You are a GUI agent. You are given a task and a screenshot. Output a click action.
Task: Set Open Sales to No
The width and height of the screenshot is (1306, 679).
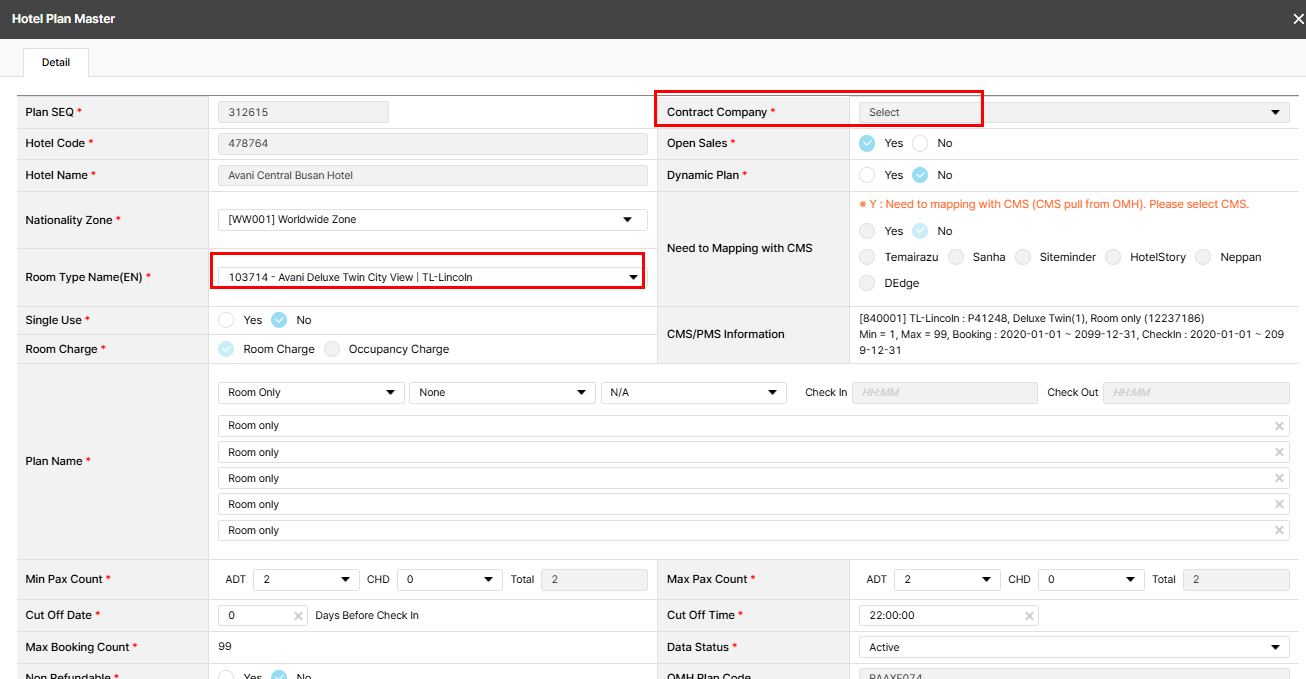click(x=921, y=143)
